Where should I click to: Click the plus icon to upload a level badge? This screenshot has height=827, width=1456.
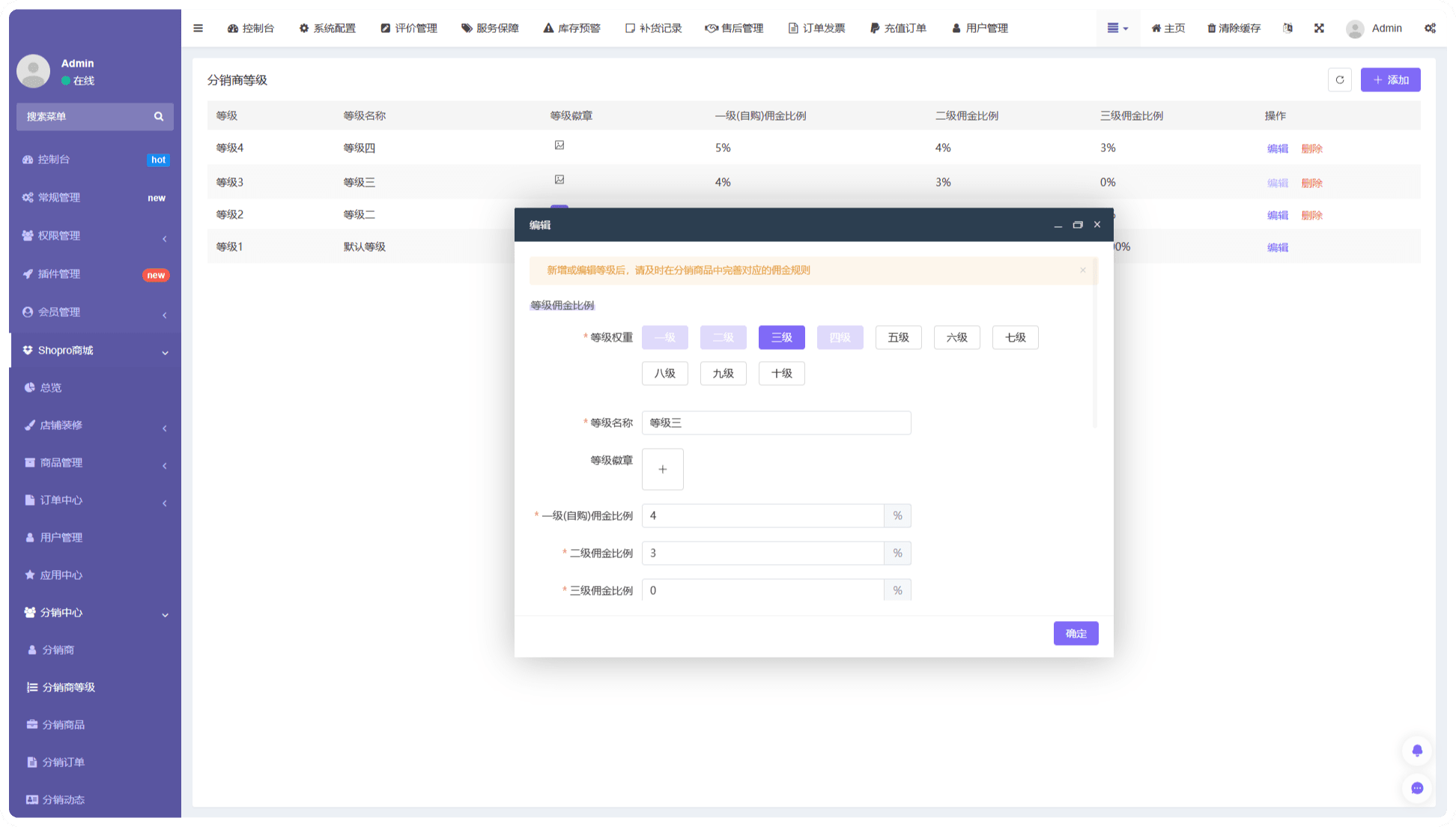[662, 470]
